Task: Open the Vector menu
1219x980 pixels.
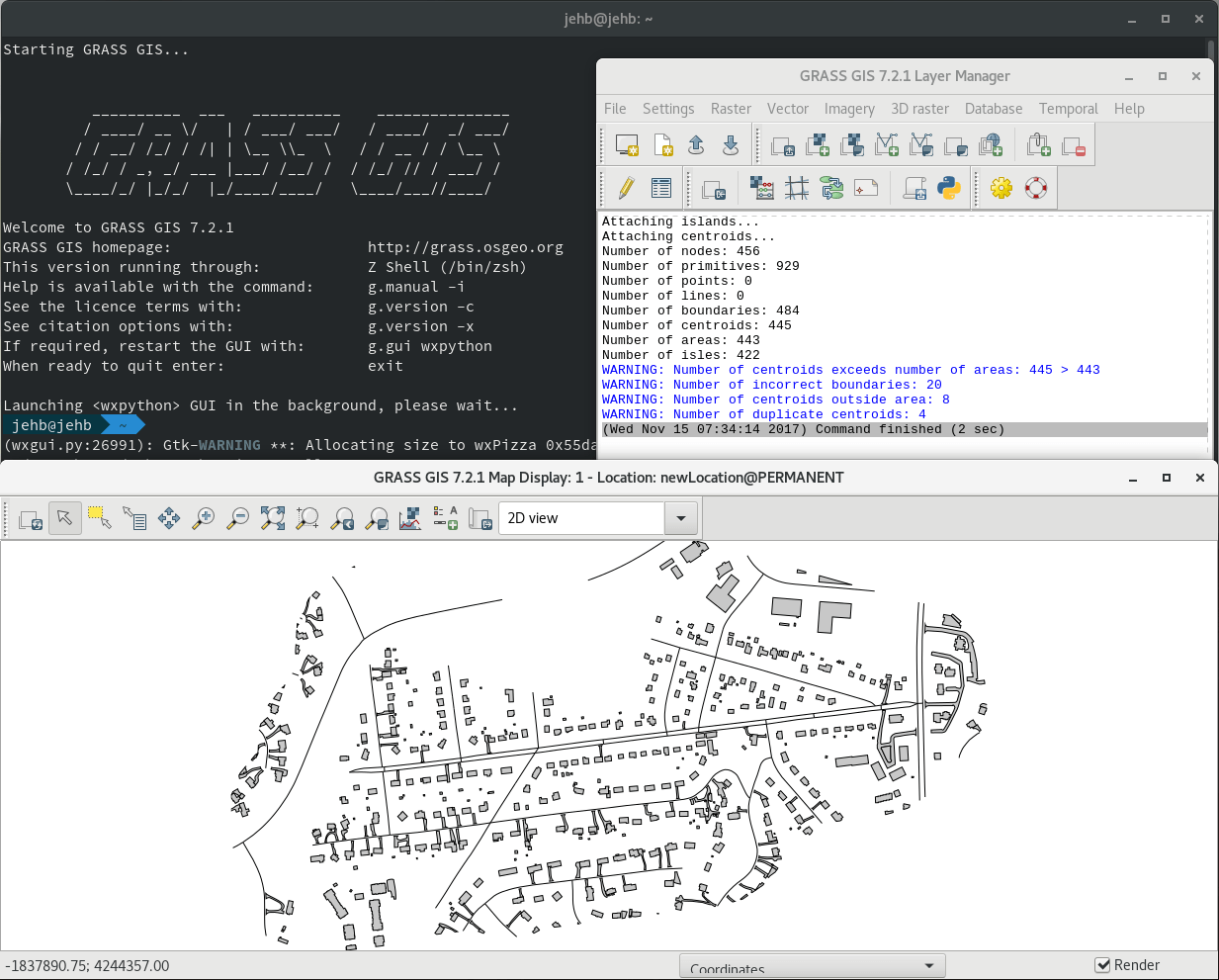Action: (x=788, y=109)
